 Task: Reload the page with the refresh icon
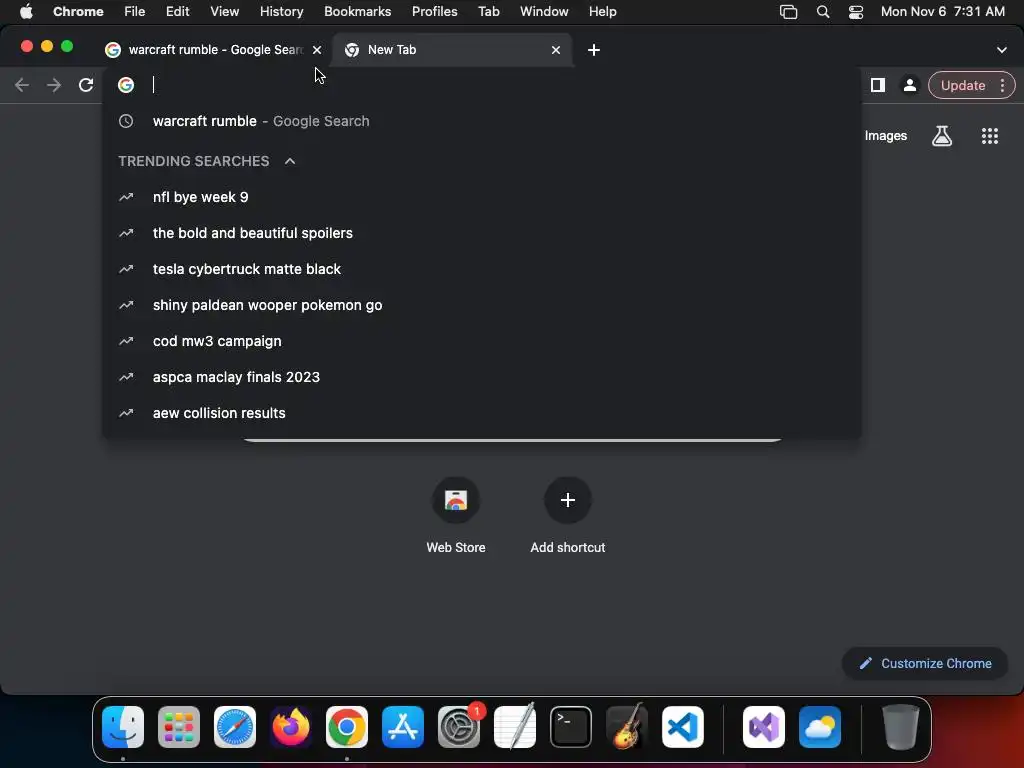(x=86, y=85)
